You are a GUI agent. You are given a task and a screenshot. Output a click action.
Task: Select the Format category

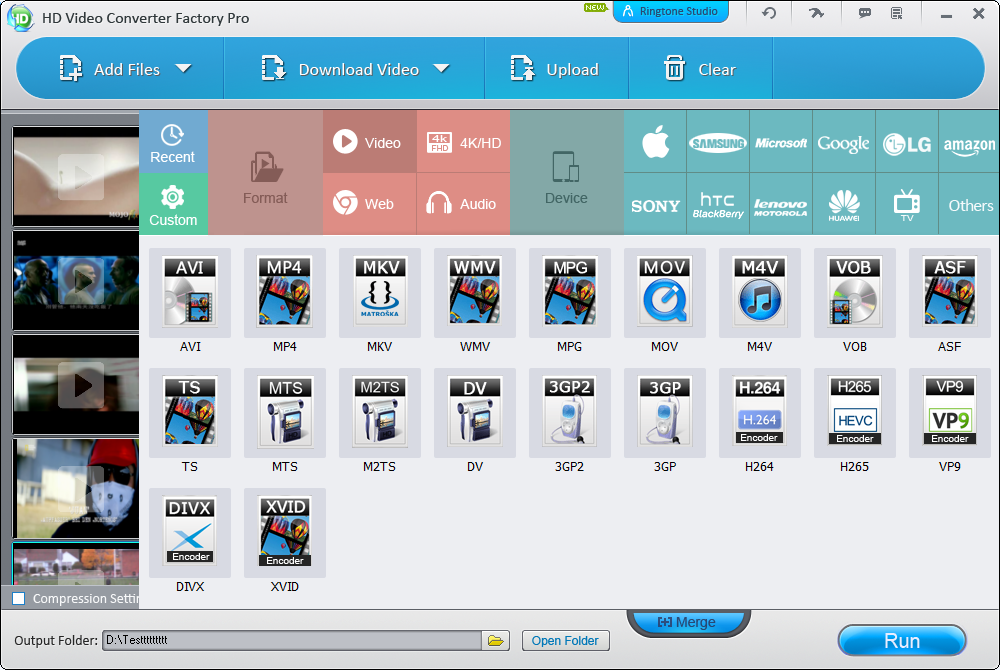click(265, 173)
